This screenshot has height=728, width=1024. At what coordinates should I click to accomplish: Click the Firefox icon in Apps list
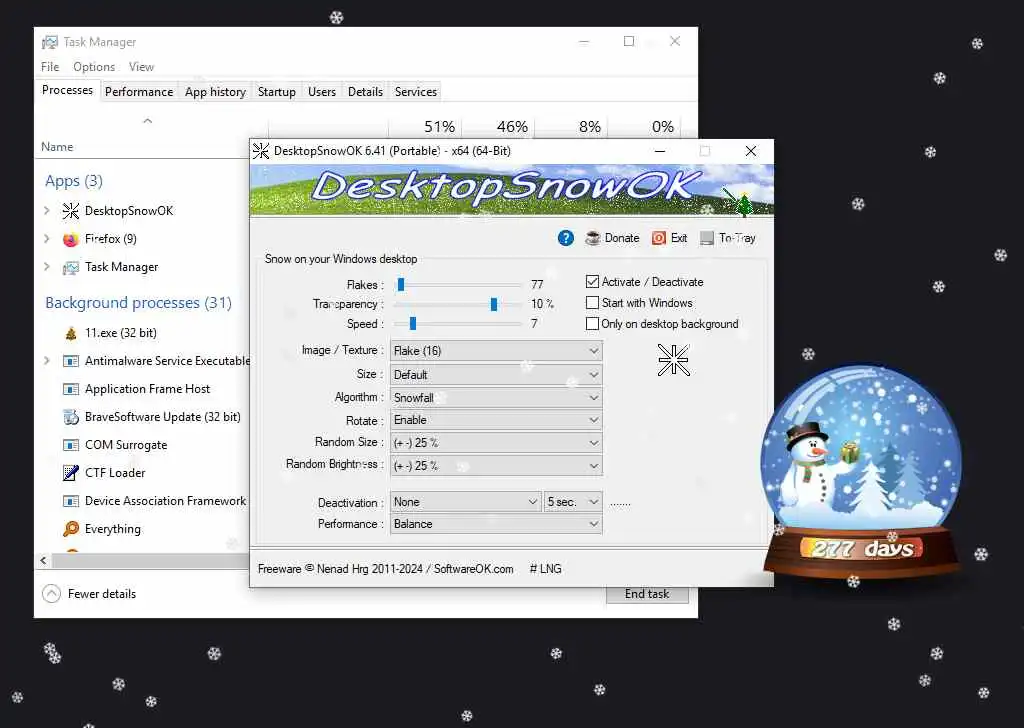tap(71, 239)
